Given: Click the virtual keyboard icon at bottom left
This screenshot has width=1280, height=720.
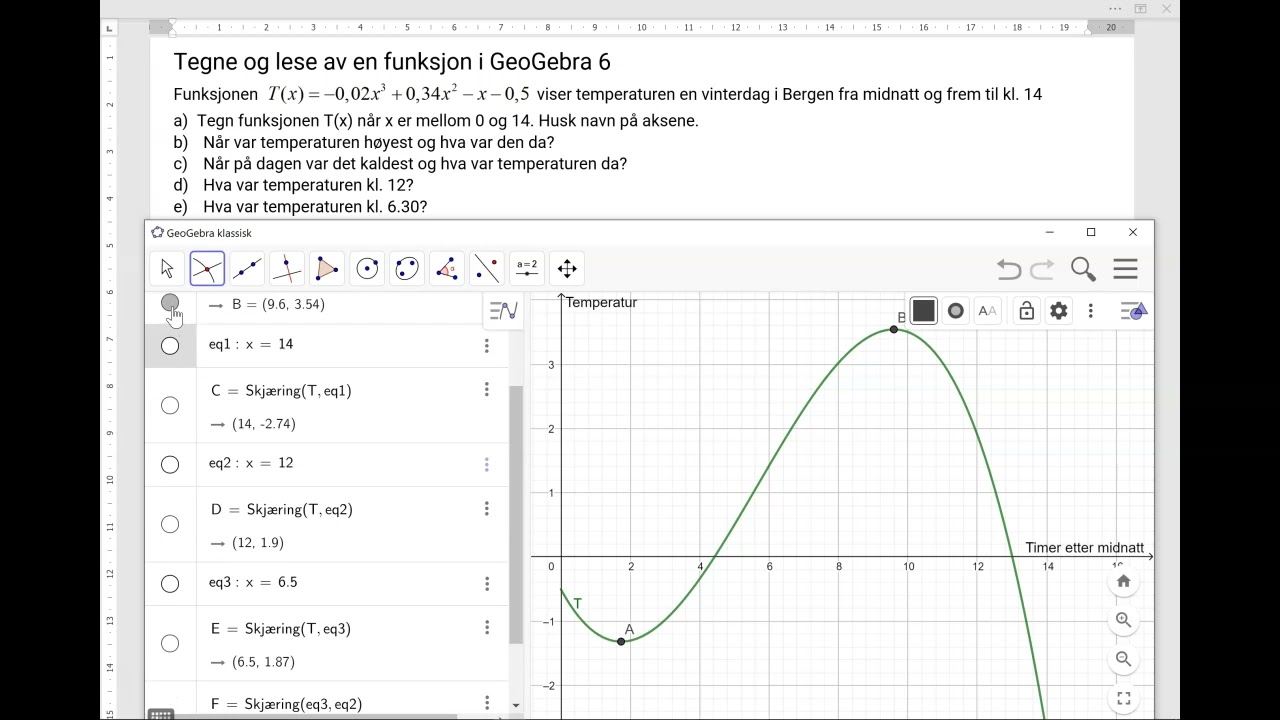Looking at the screenshot, I should tap(161, 714).
